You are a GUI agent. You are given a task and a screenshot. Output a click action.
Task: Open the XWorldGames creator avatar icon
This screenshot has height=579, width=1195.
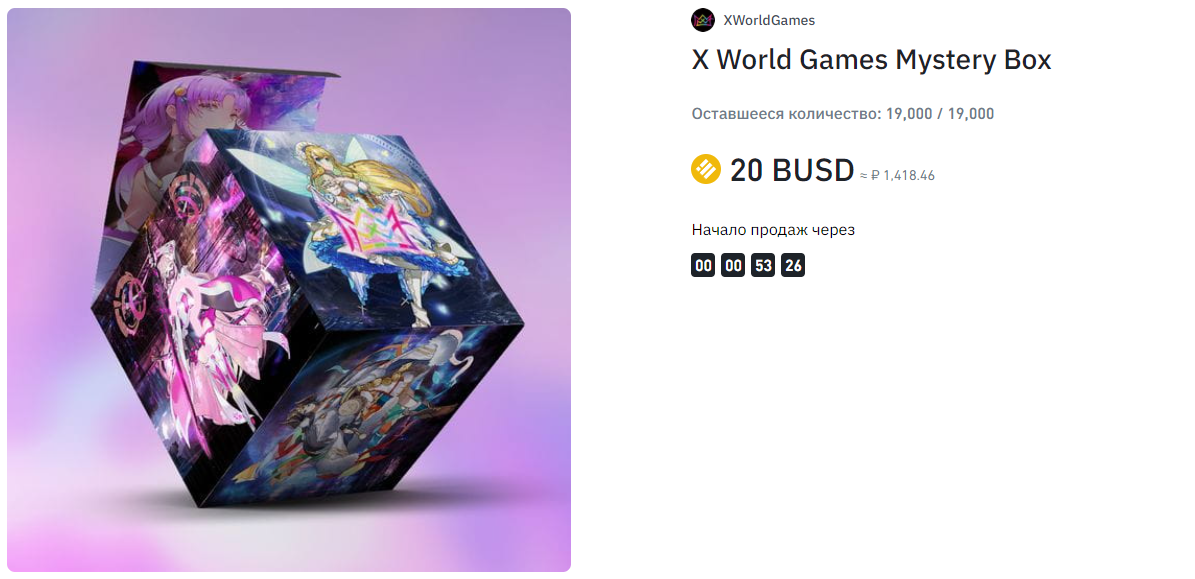click(703, 21)
